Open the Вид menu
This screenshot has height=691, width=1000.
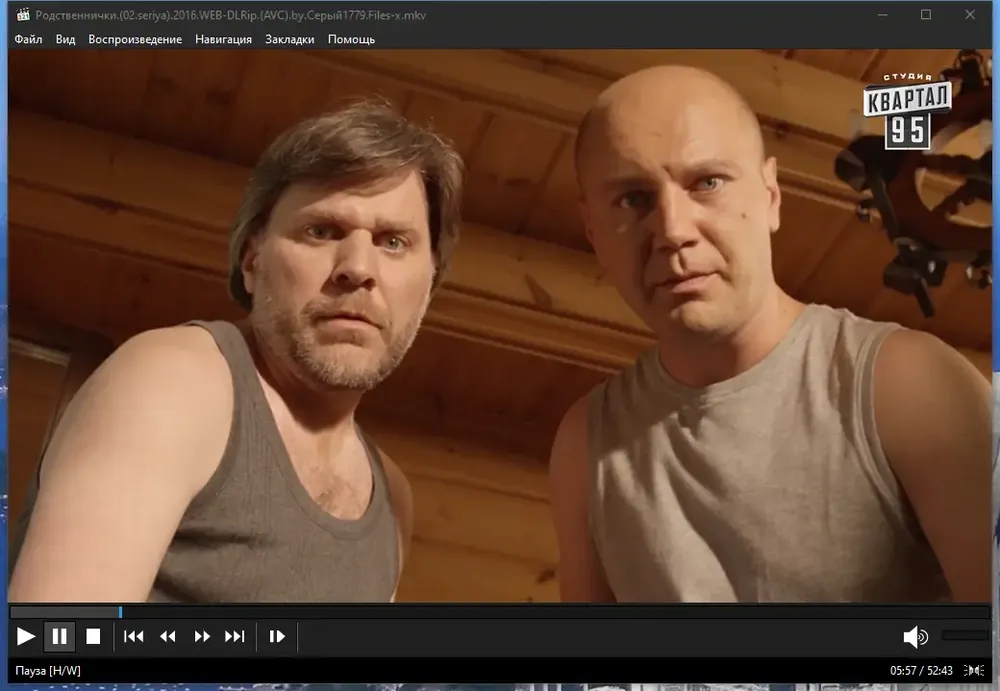65,39
